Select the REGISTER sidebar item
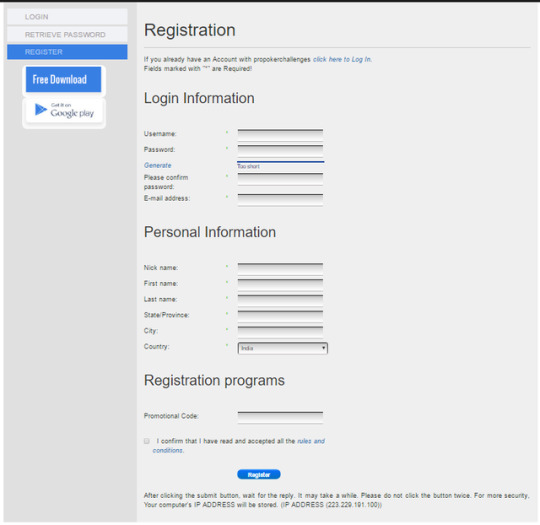Screen dimensions: 540x525 [67, 52]
